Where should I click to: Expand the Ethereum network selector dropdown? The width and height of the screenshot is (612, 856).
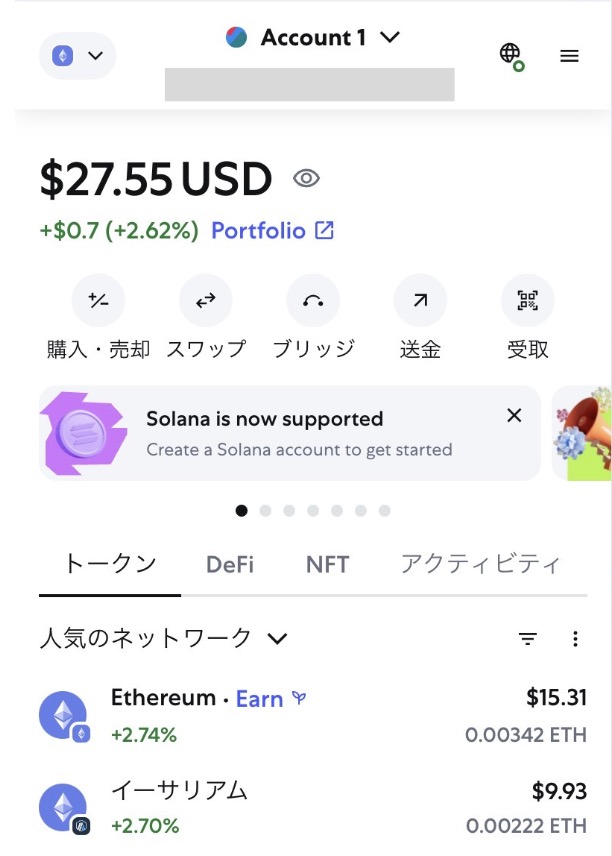78,56
